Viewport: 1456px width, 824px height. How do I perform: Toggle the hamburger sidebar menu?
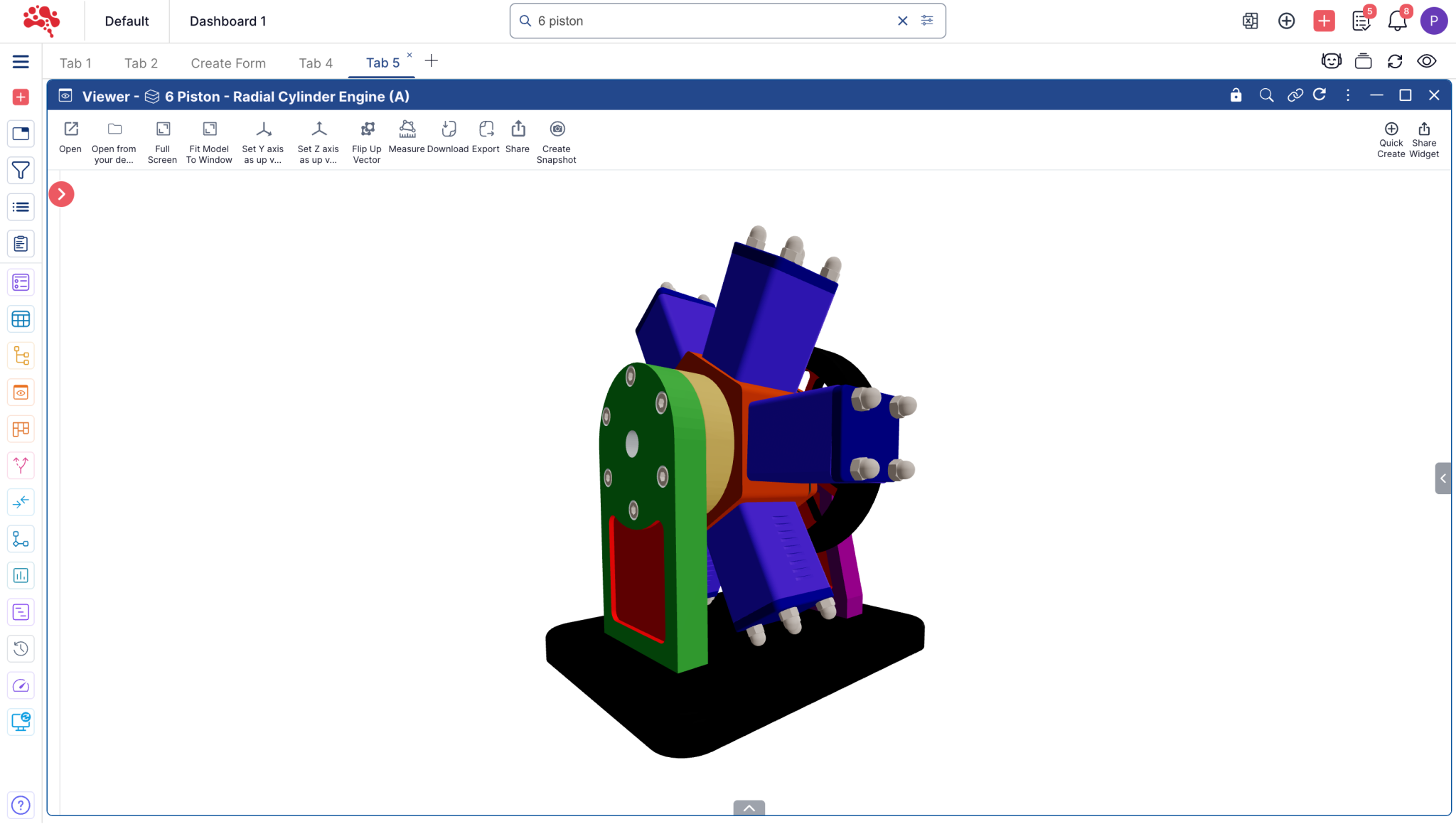tap(21, 62)
